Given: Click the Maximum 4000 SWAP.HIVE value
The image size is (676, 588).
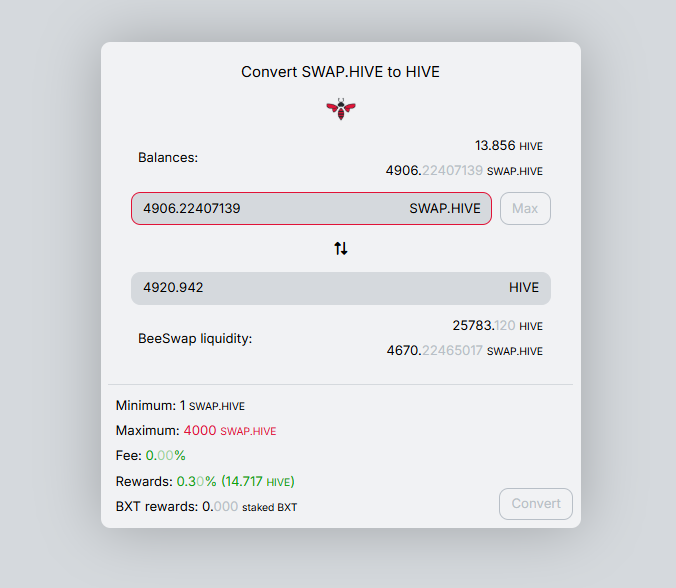Looking at the screenshot, I should [230, 431].
